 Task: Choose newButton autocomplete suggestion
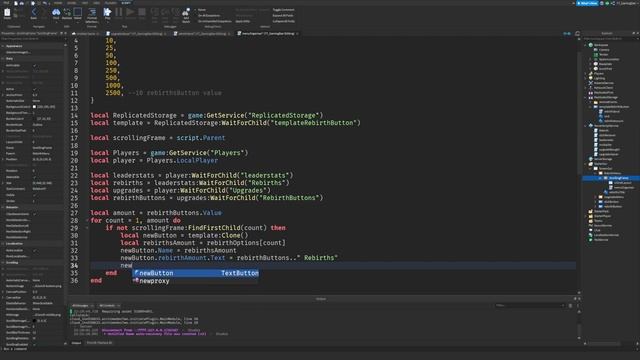[x=196, y=273]
